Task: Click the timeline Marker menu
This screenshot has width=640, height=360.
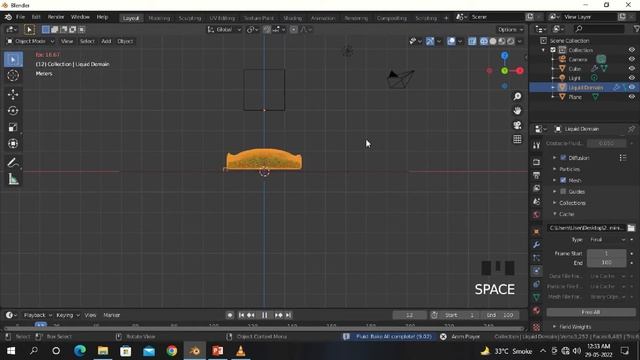Action: point(111,315)
